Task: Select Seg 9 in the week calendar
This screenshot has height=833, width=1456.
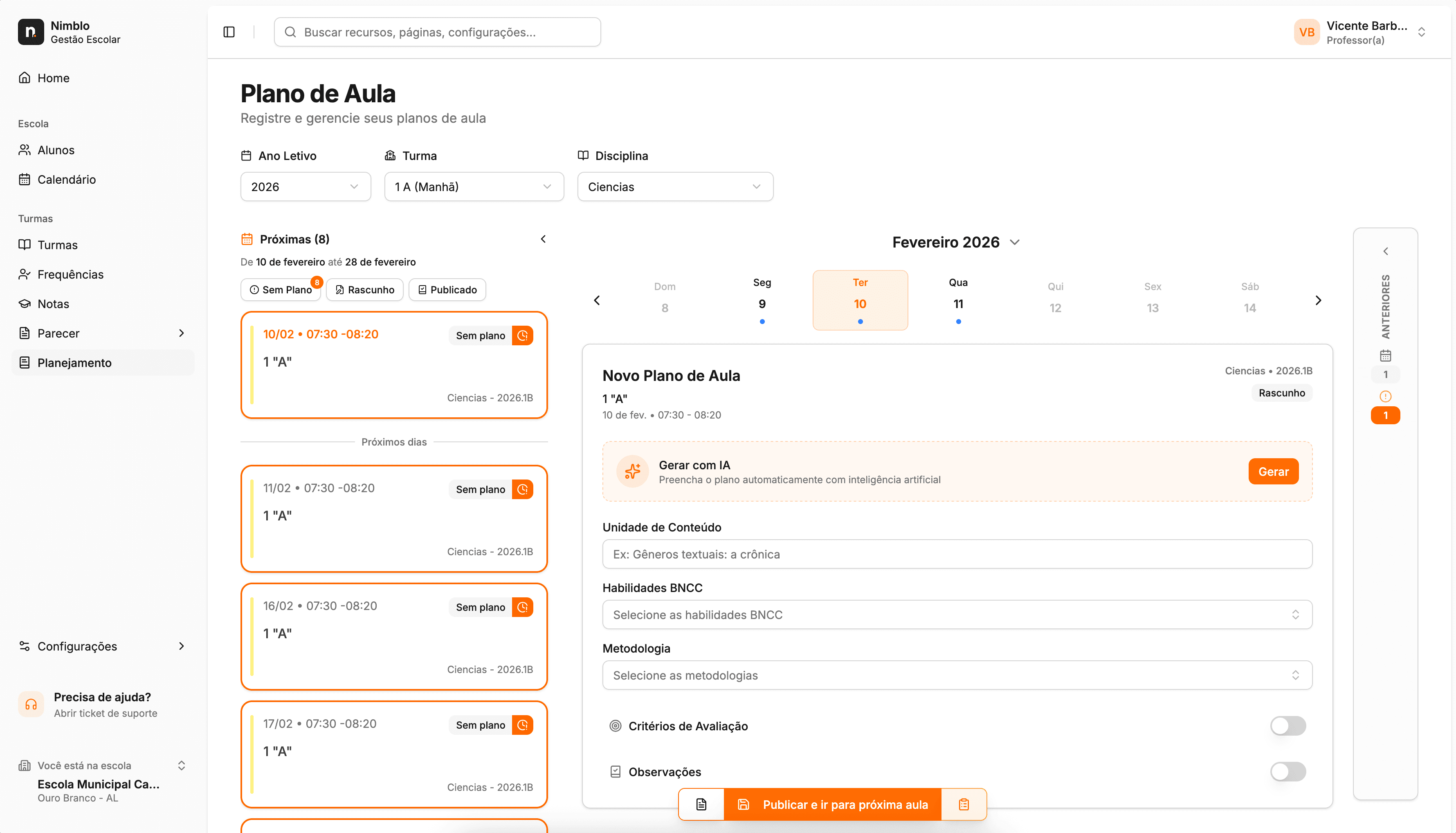Action: (762, 300)
